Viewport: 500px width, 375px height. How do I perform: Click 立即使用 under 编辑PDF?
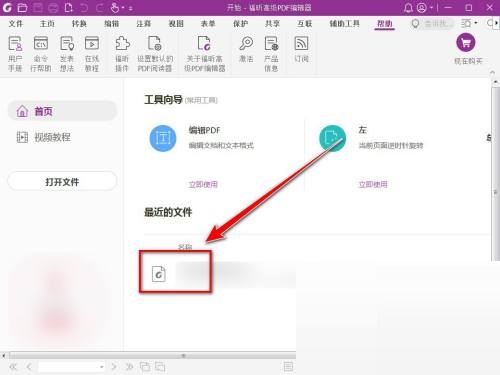203,184
